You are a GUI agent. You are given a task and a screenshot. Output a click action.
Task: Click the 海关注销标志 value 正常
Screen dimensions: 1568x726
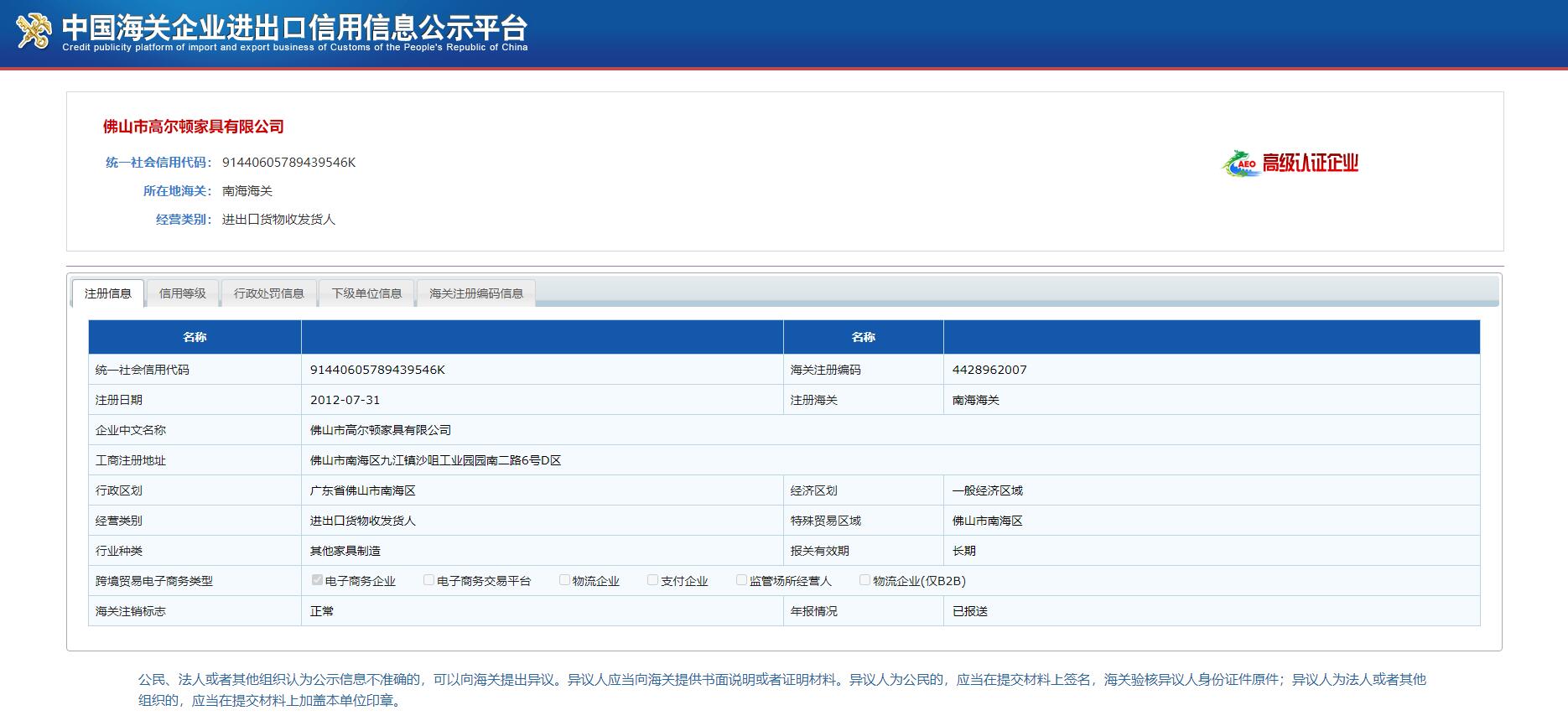pyautogui.click(x=322, y=611)
